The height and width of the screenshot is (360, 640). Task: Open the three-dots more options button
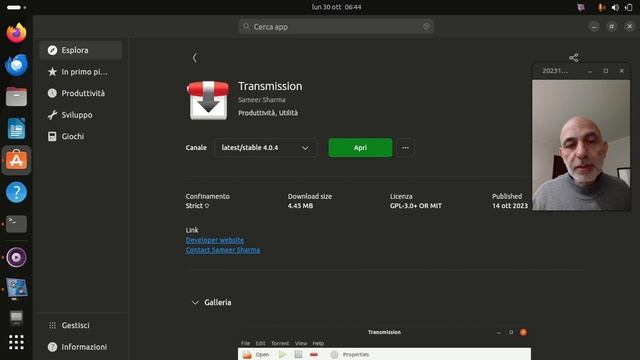(x=405, y=148)
